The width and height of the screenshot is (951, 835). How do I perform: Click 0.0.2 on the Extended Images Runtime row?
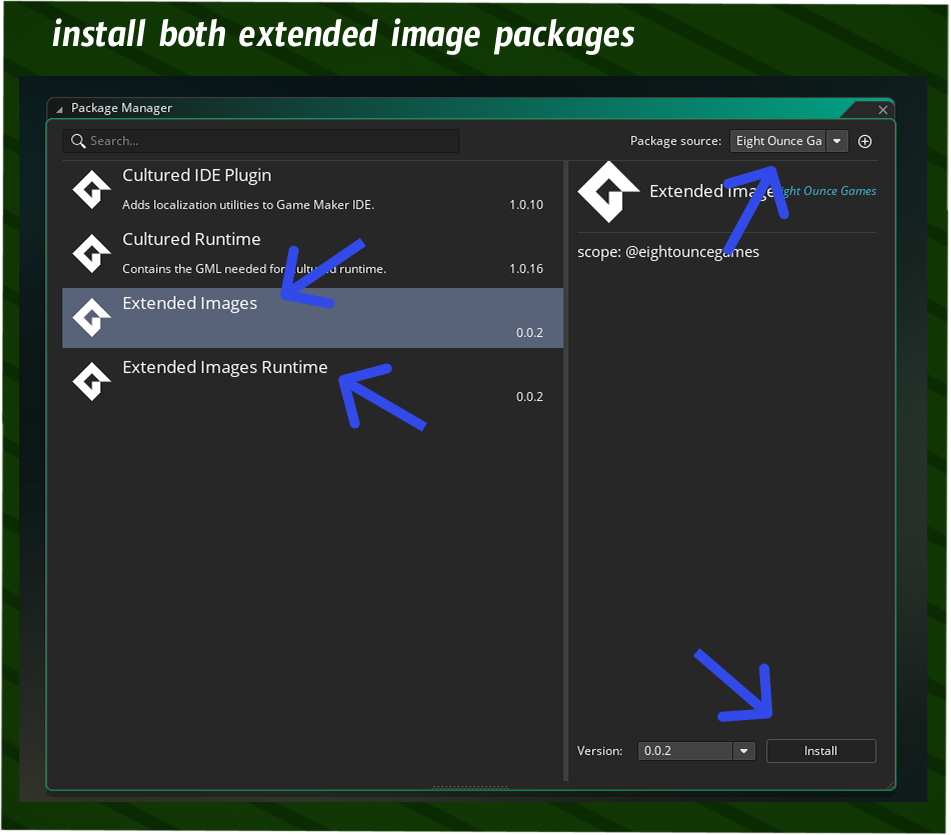click(x=529, y=397)
